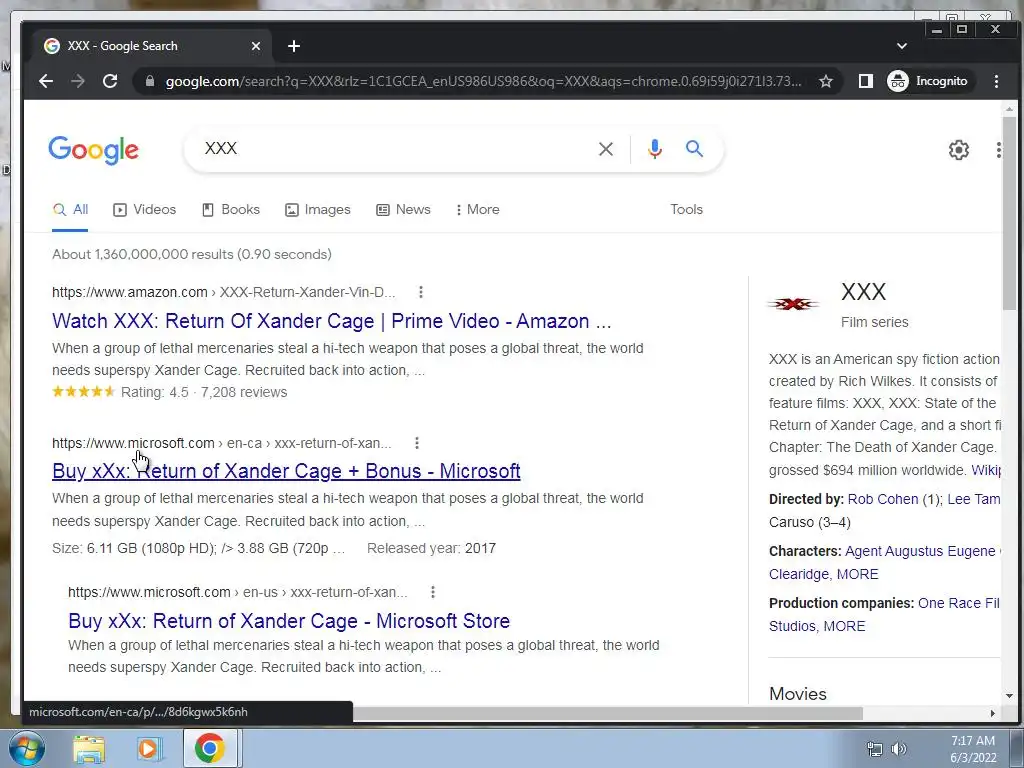
Task: Open Buy xXx: Return of Xander Cage - Microsoft Store
Action: click(x=289, y=620)
